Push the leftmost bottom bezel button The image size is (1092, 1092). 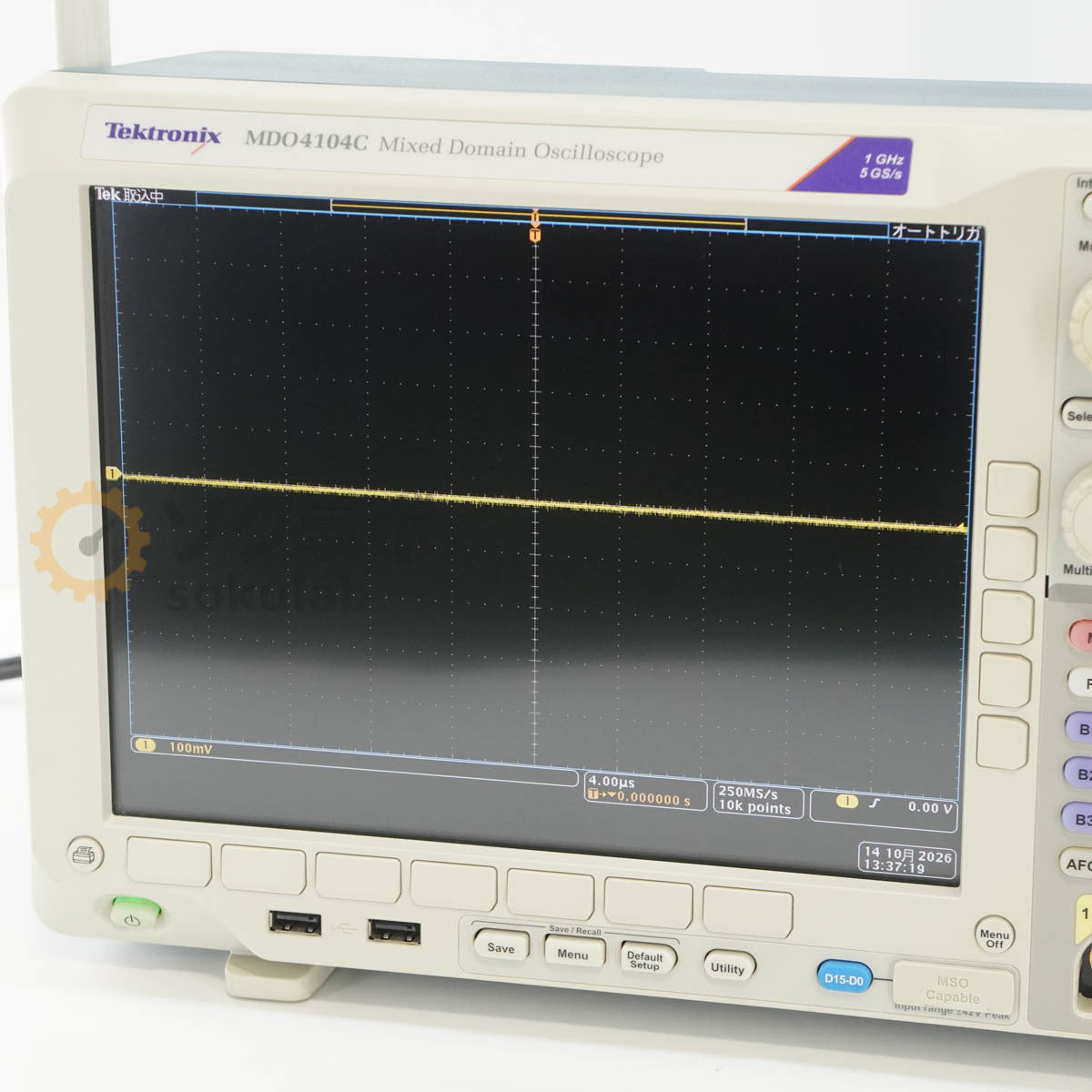168,864
